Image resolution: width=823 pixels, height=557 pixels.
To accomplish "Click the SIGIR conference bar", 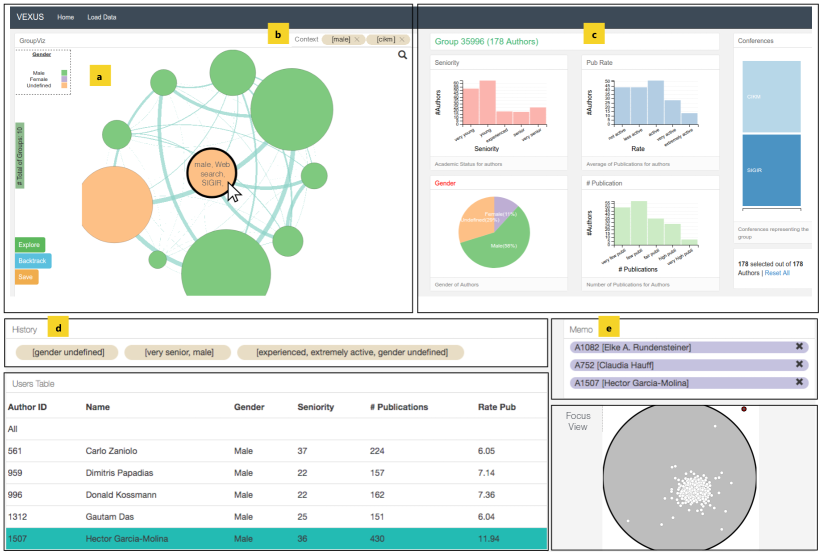I will click(x=771, y=170).
